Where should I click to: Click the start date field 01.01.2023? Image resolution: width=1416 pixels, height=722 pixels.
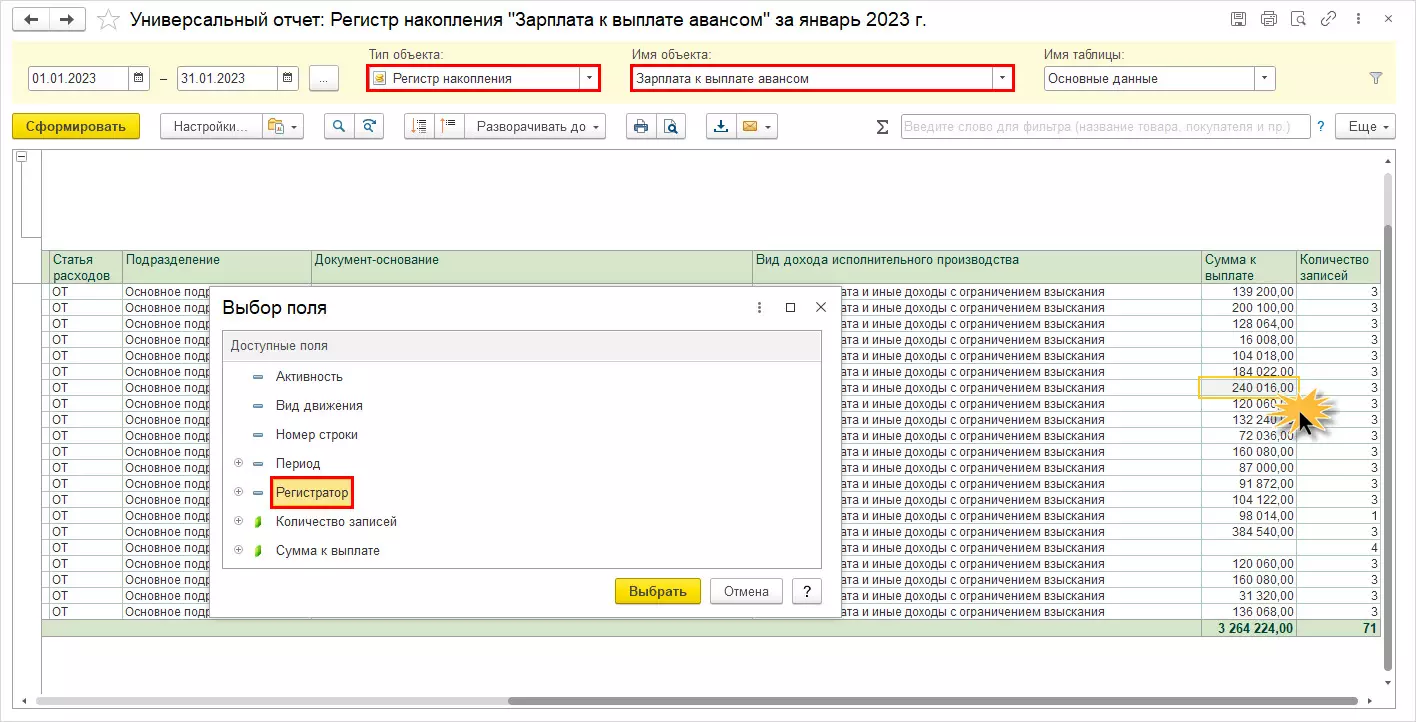(79, 78)
